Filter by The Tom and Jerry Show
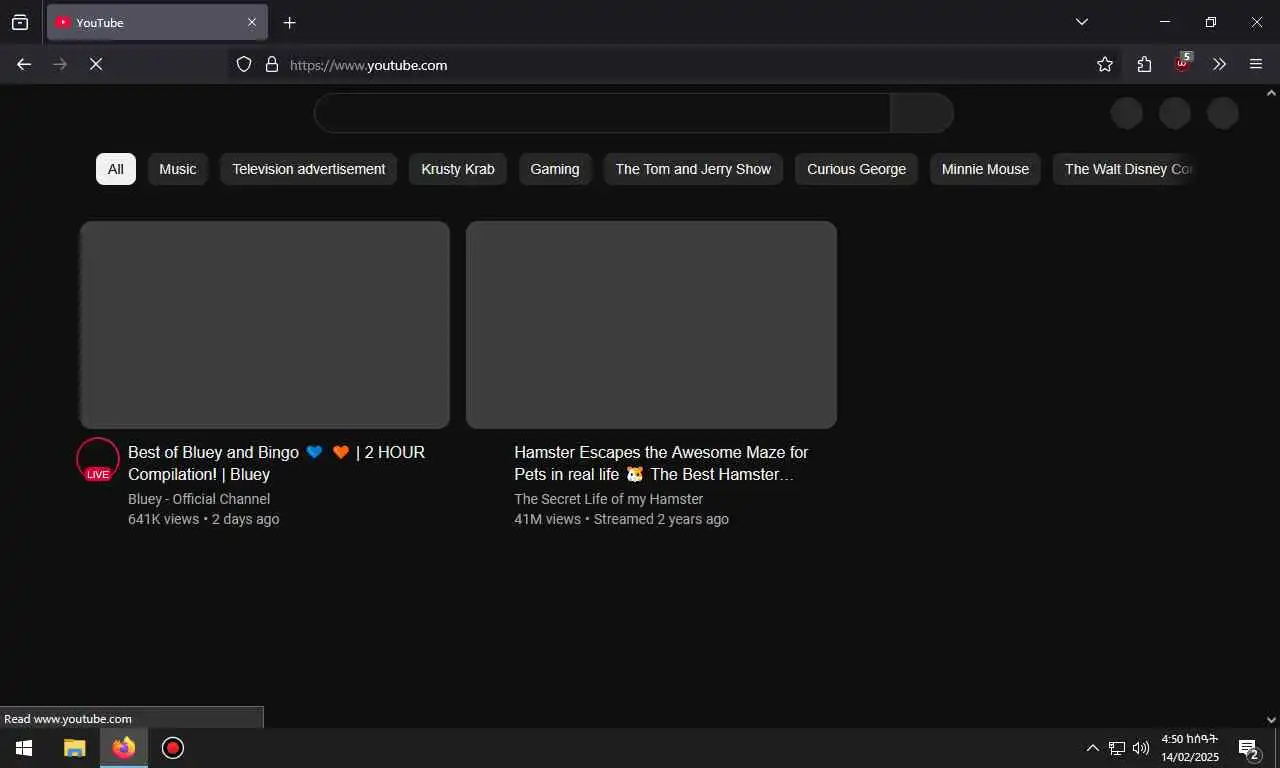Image resolution: width=1280 pixels, height=768 pixels. [693, 169]
